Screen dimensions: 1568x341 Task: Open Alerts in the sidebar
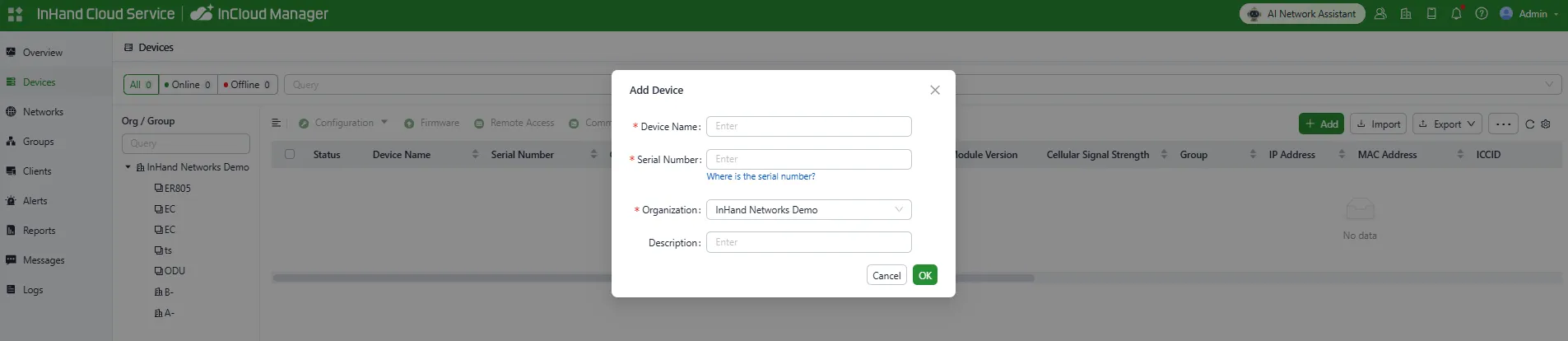point(35,201)
